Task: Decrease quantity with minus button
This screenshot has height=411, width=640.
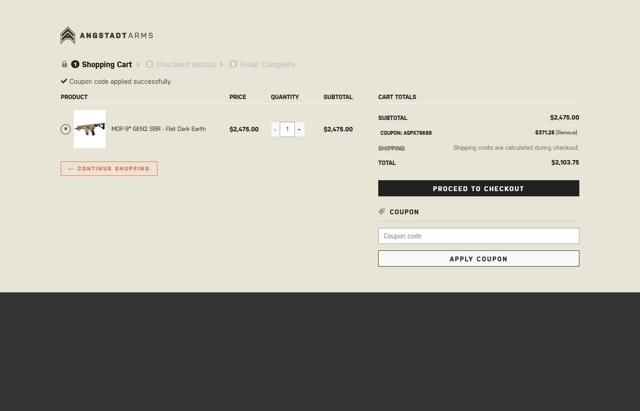Action: coord(275,129)
